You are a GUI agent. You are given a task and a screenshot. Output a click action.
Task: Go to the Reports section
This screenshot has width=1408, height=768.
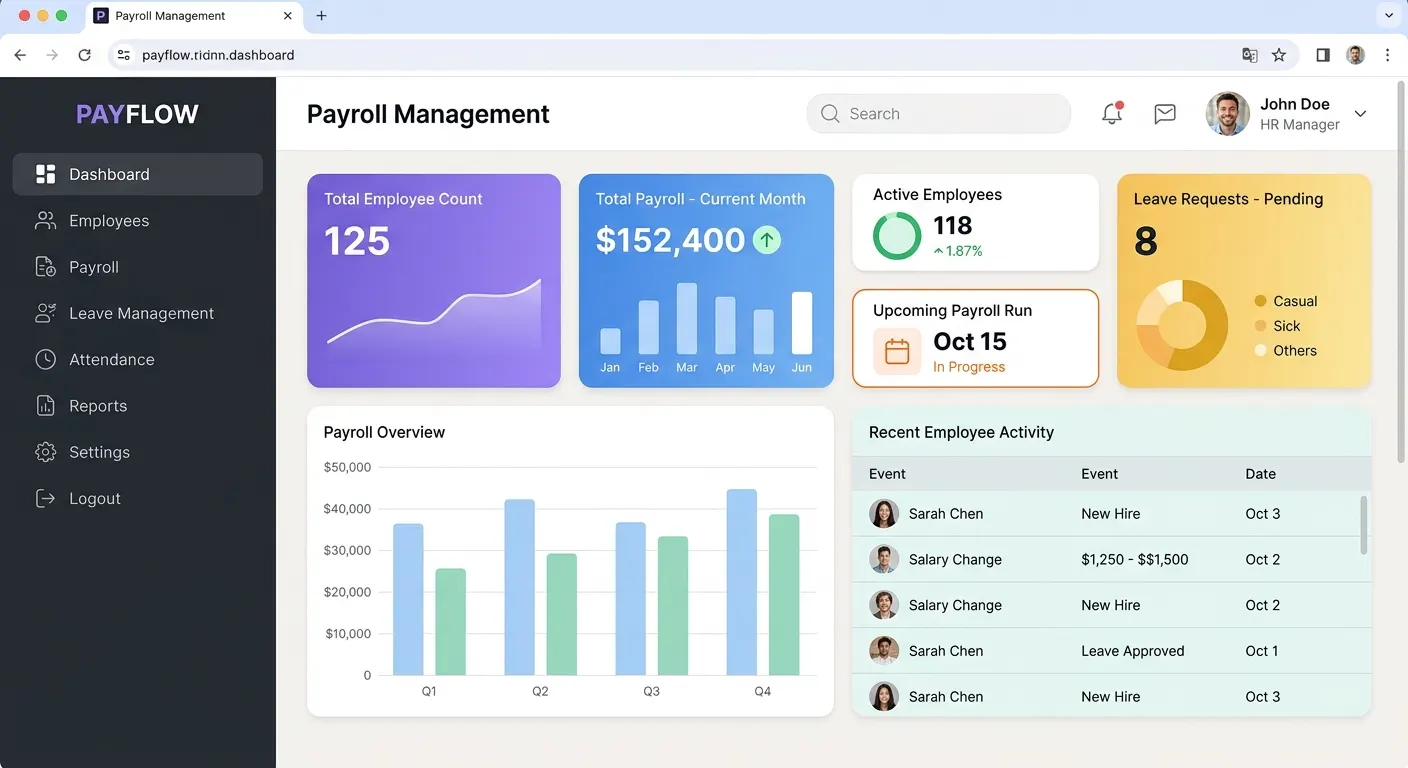coord(138,406)
